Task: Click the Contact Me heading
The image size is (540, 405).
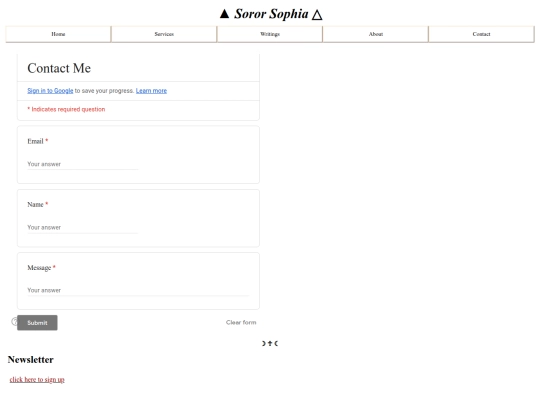Action: pos(59,68)
